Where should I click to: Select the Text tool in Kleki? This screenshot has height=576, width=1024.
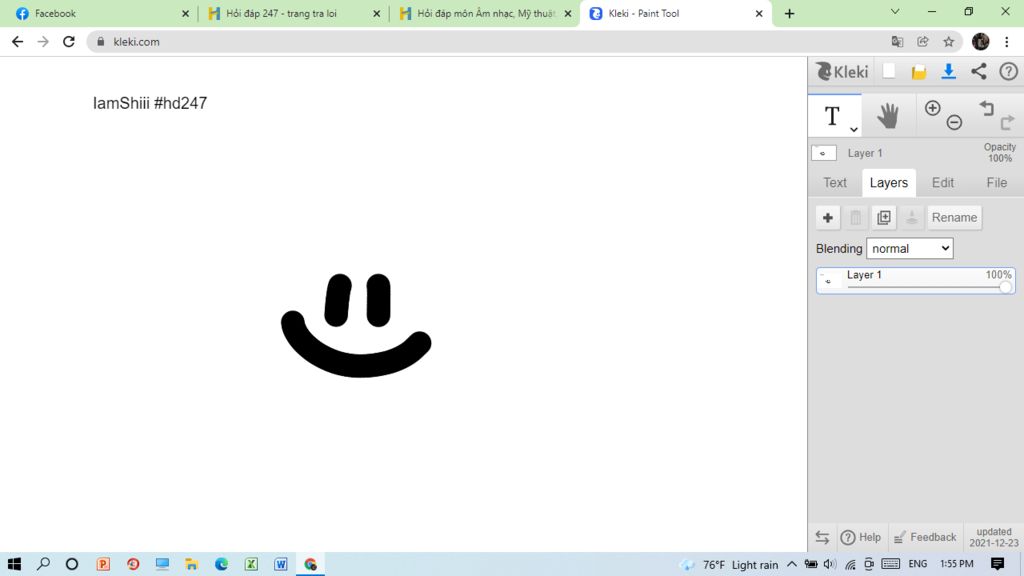coord(831,116)
